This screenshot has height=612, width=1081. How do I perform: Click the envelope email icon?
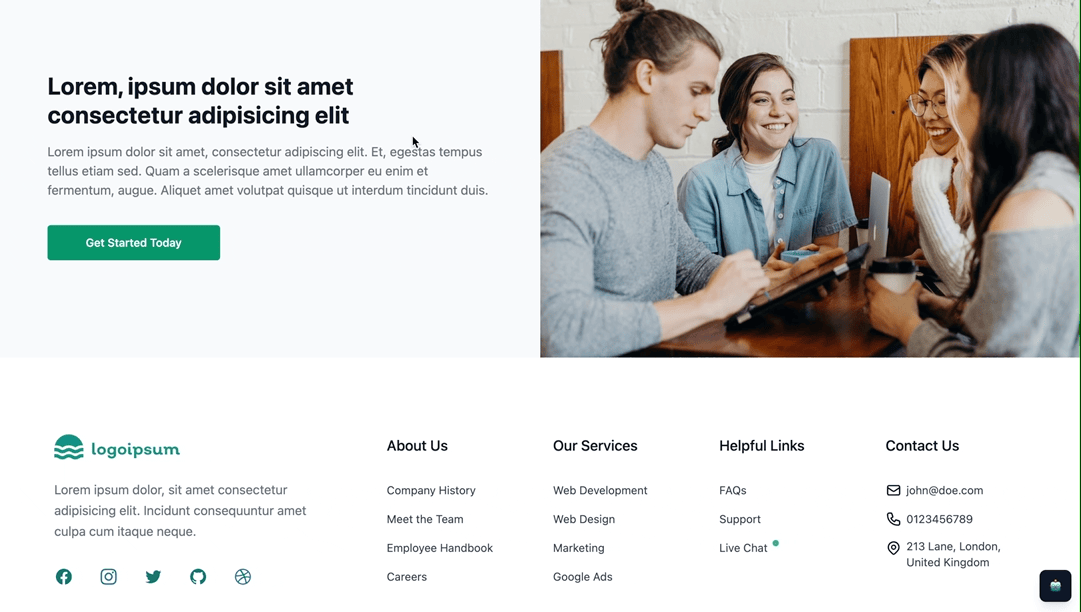tap(893, 490)
